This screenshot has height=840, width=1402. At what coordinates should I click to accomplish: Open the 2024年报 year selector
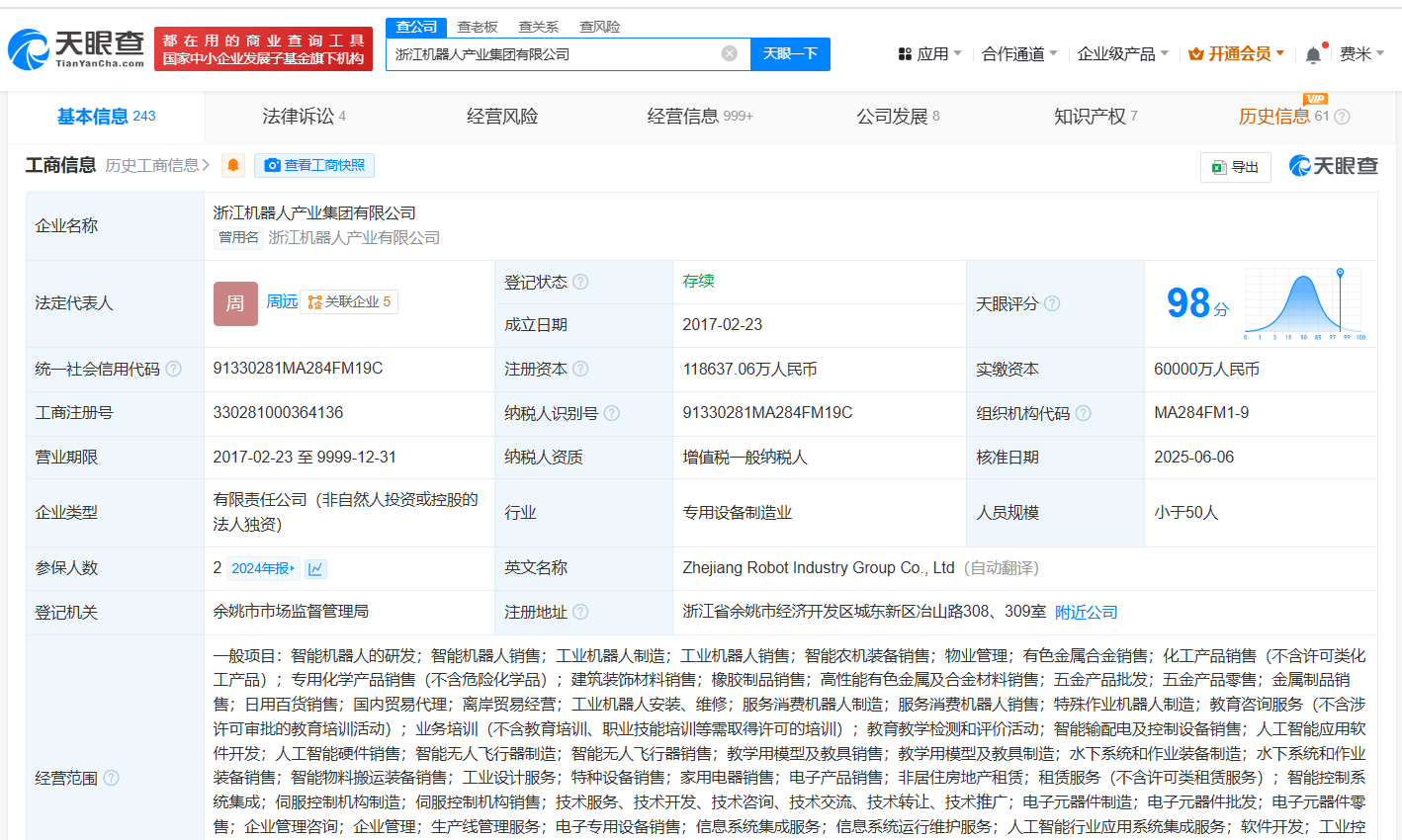262,568
